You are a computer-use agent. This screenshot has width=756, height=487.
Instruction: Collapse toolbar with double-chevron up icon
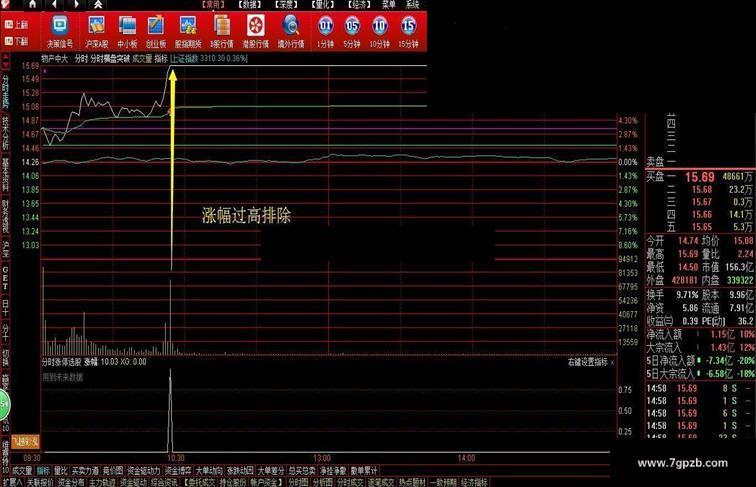(x=98, y=5)
